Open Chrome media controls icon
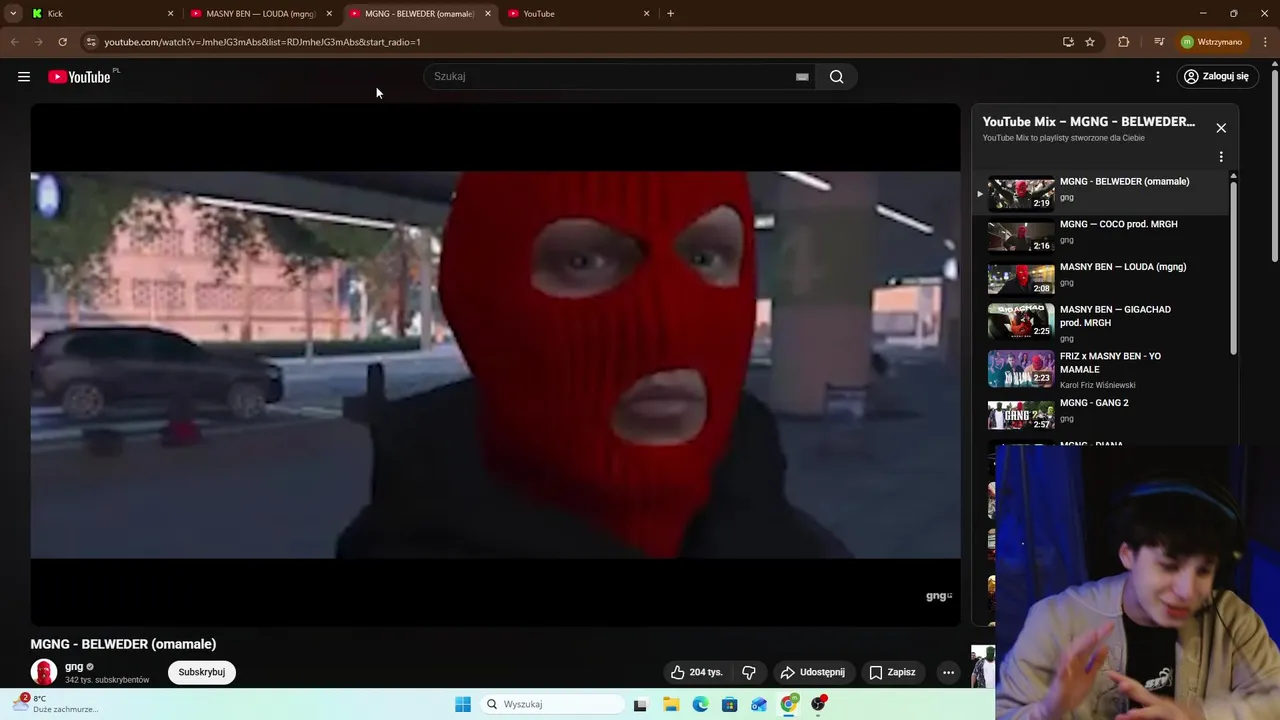The height and width of the screenshot is (720, 1280). point(1159,42)
